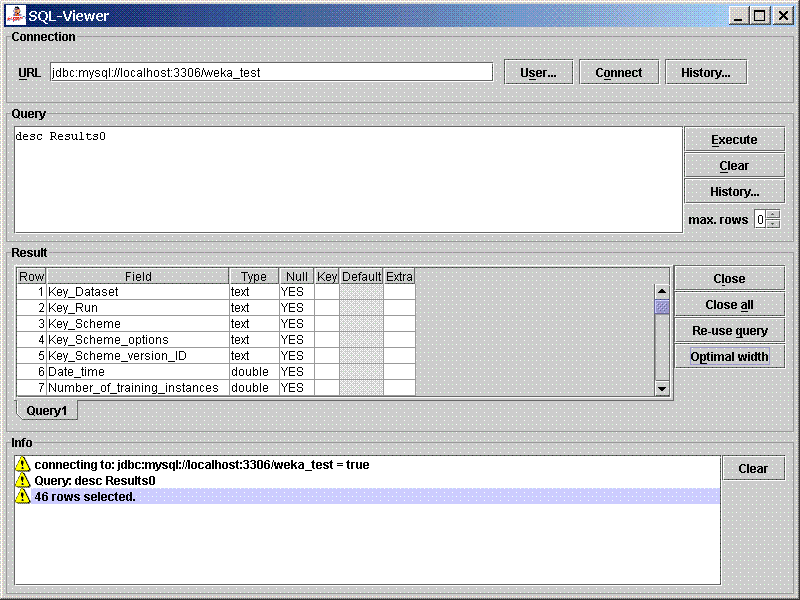
Task: Click the YES null cell for Key_Scheme_options
Action: point(296,340)
